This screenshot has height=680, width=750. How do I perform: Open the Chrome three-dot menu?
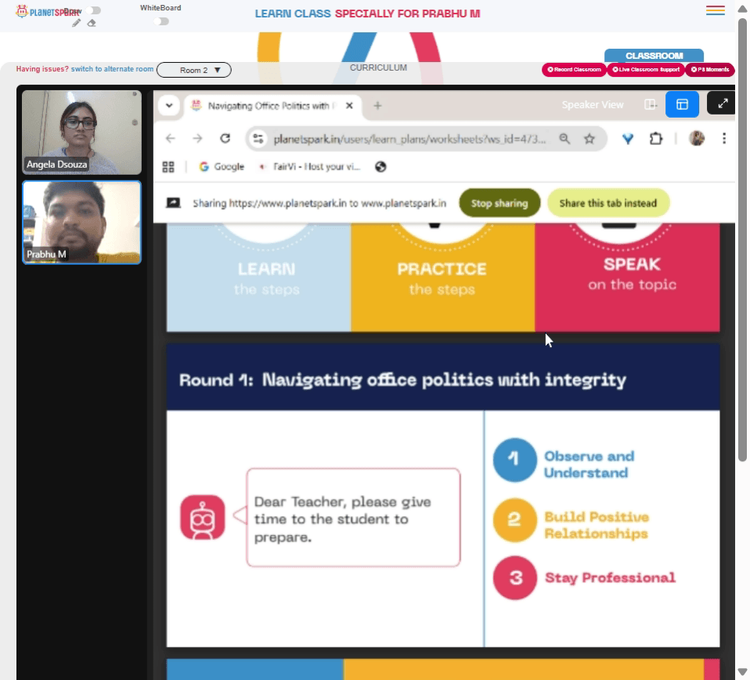tap(724, 139)
